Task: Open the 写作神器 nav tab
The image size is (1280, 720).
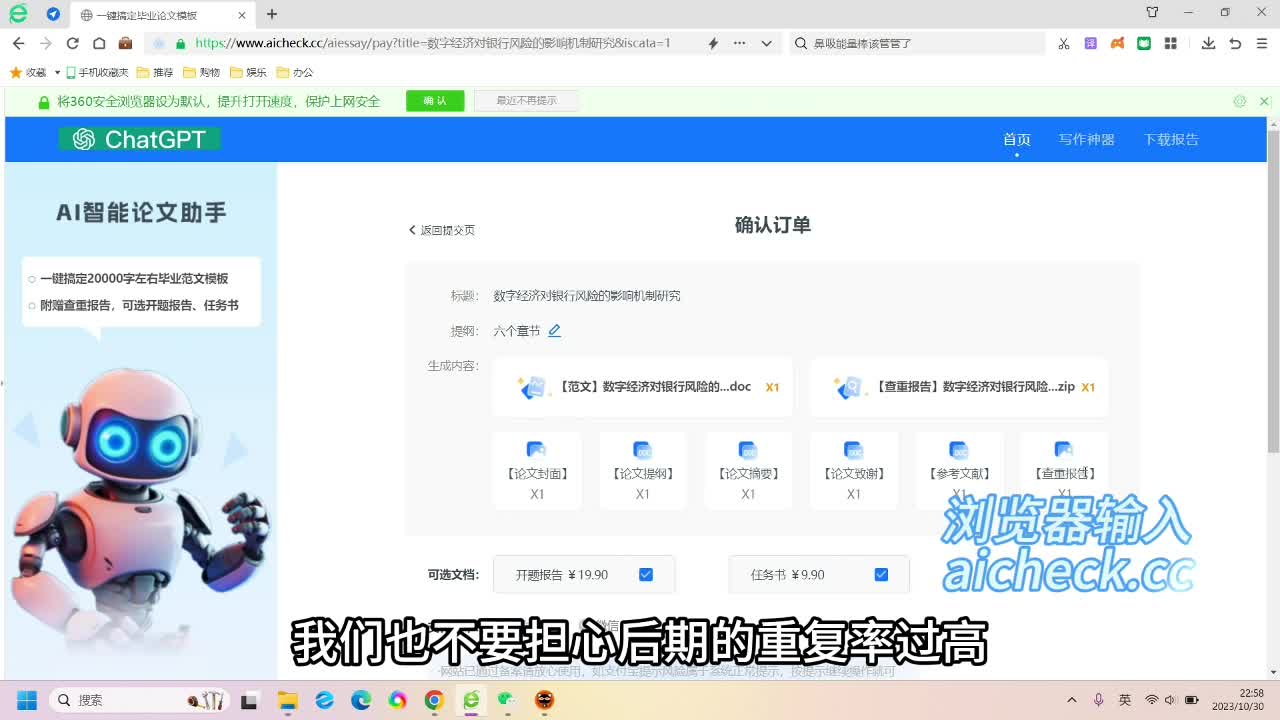Action: click(x=1086, y=140)
